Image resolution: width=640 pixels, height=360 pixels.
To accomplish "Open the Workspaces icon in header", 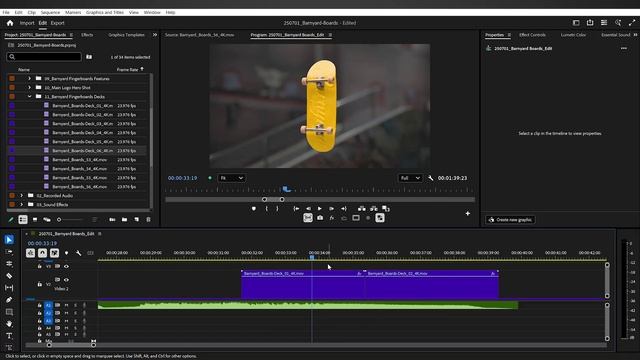I will point(576,23).
